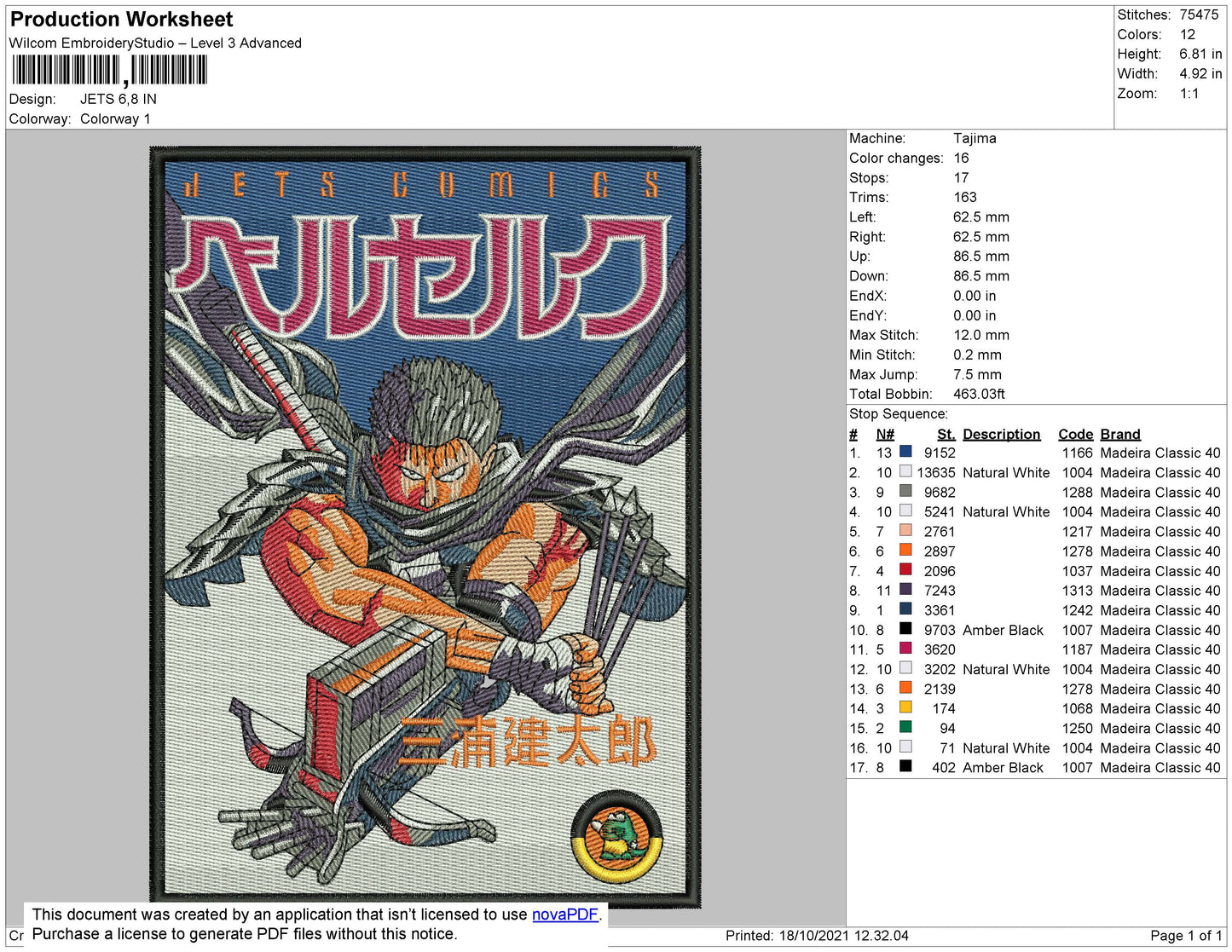Click the 'Colorway 1' value
The height and width of the screenshot is (952, 1232).
pos(115,118)
